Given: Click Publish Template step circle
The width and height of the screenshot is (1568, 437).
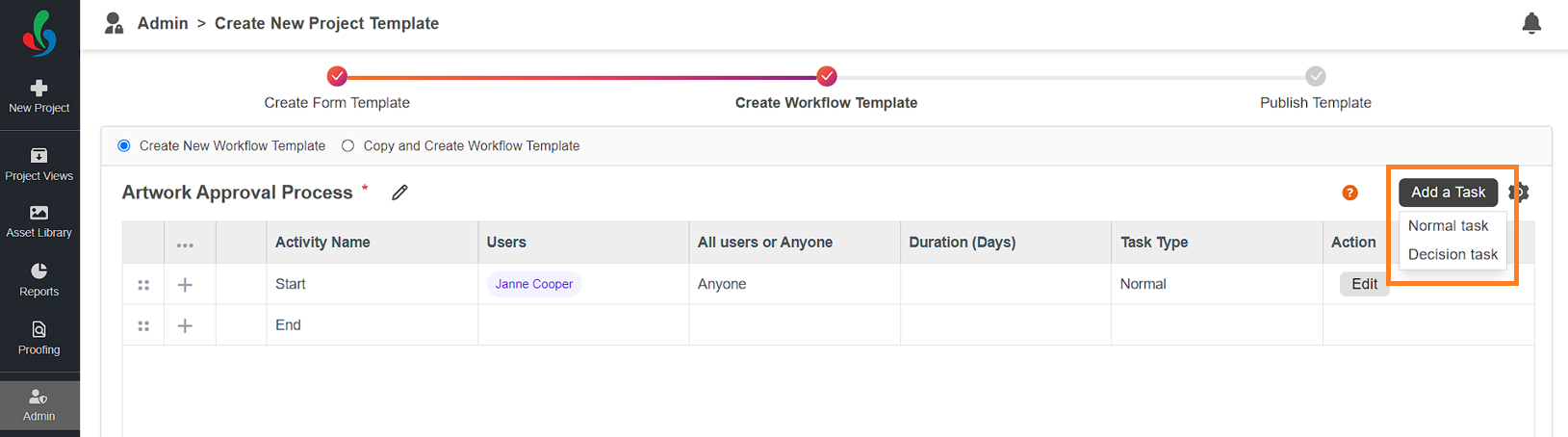Looking at the screenshot, I should point(1316,76).
